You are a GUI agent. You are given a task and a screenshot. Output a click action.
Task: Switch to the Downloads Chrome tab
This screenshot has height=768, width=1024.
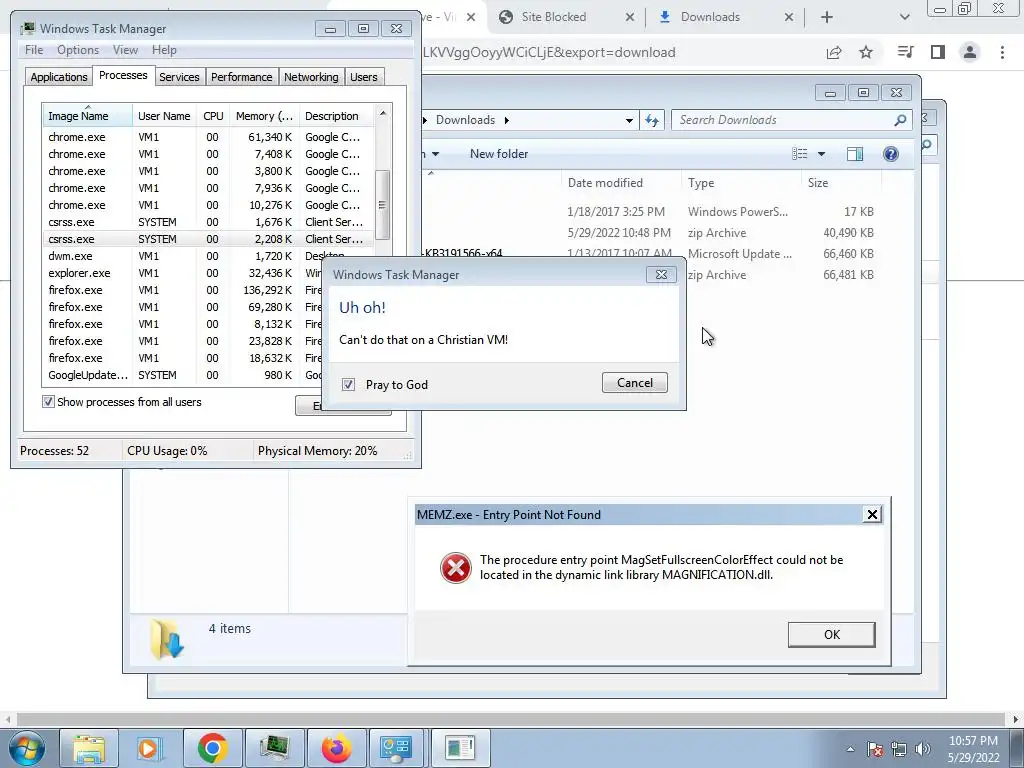[x=711, y=17]
